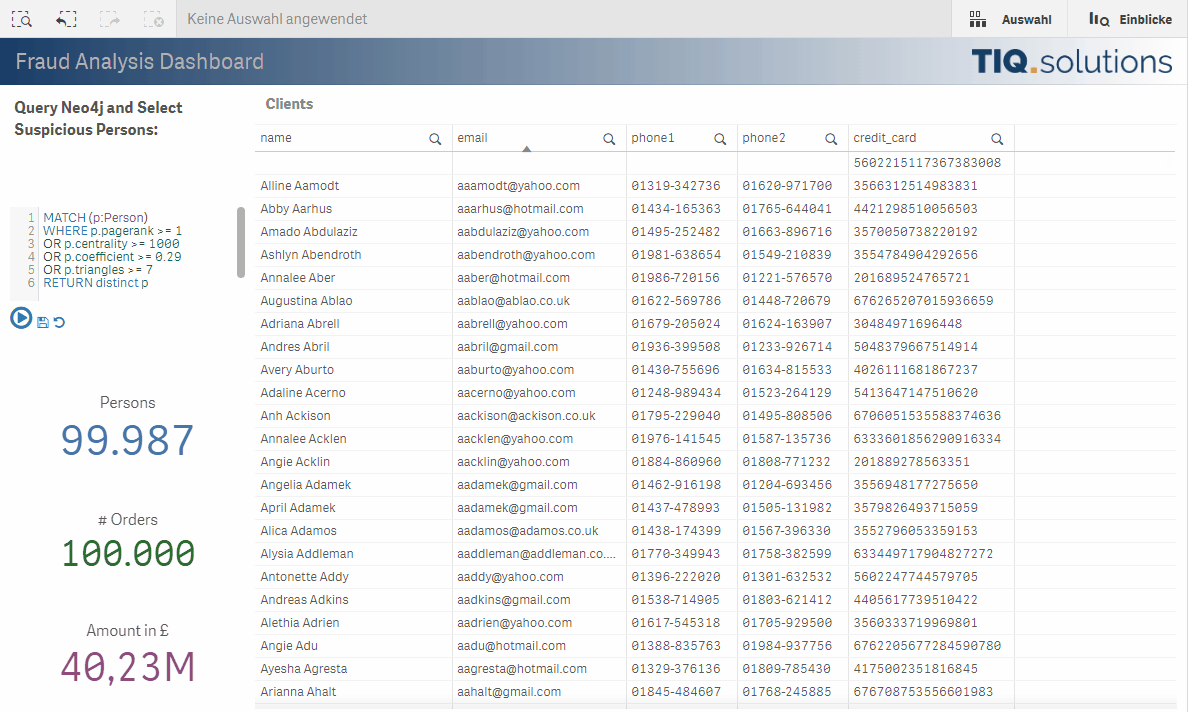
Task: Search in the phone2 column
Action: point(831,139)
